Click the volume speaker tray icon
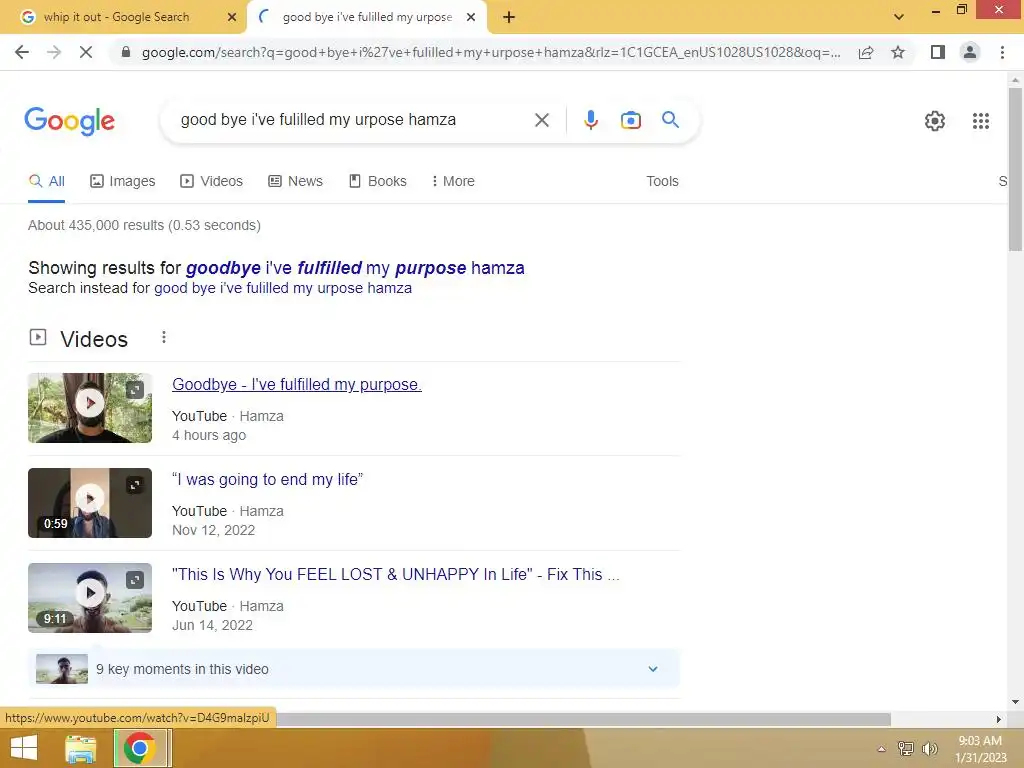The height and width of the screenshot is (768, 1024). click(929, 749)
